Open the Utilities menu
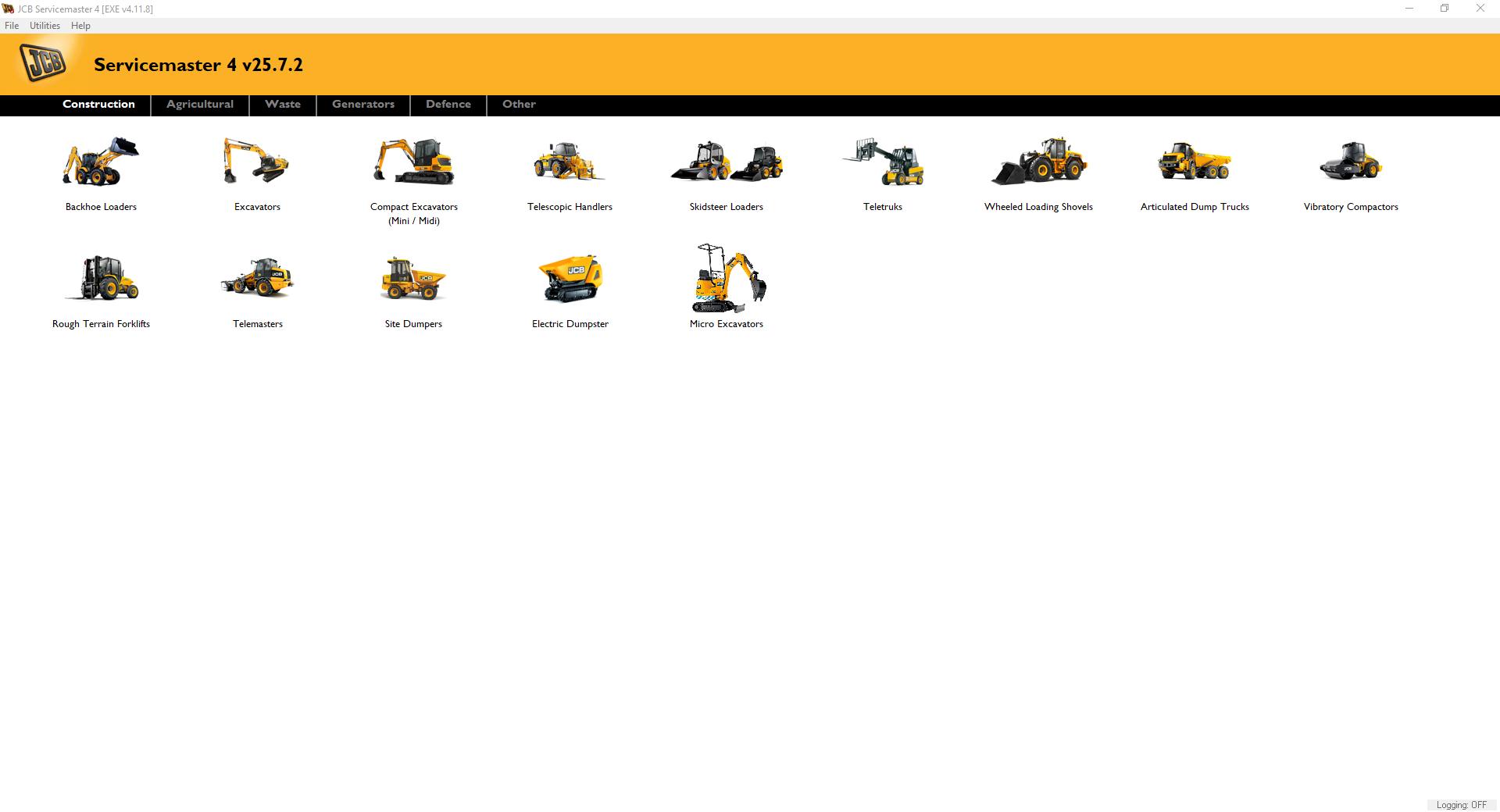The height and width of the screenshot is (812, 1500). [45, 26]
